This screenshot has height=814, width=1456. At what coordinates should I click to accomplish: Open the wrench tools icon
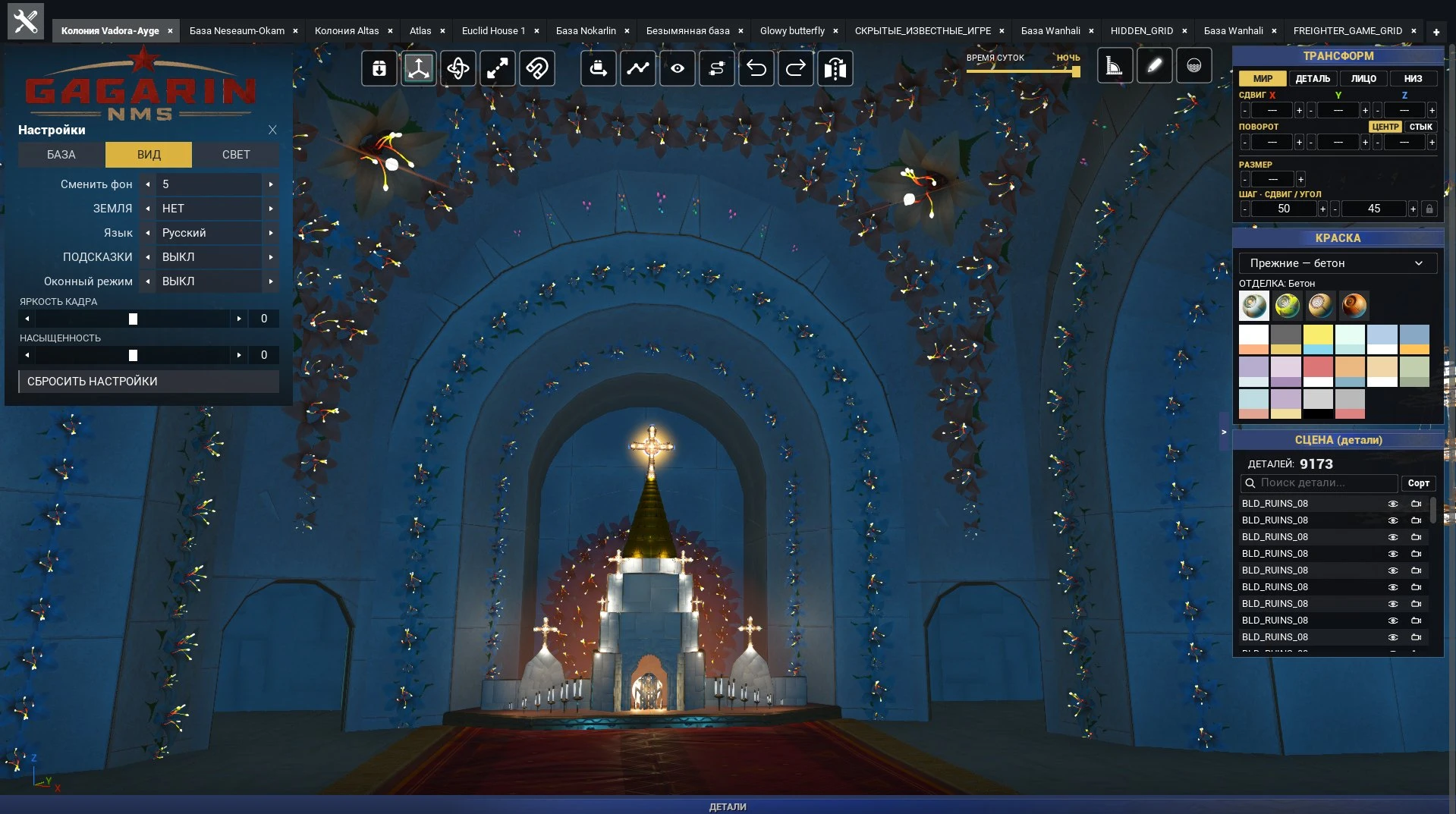click(x=26, y=21)
